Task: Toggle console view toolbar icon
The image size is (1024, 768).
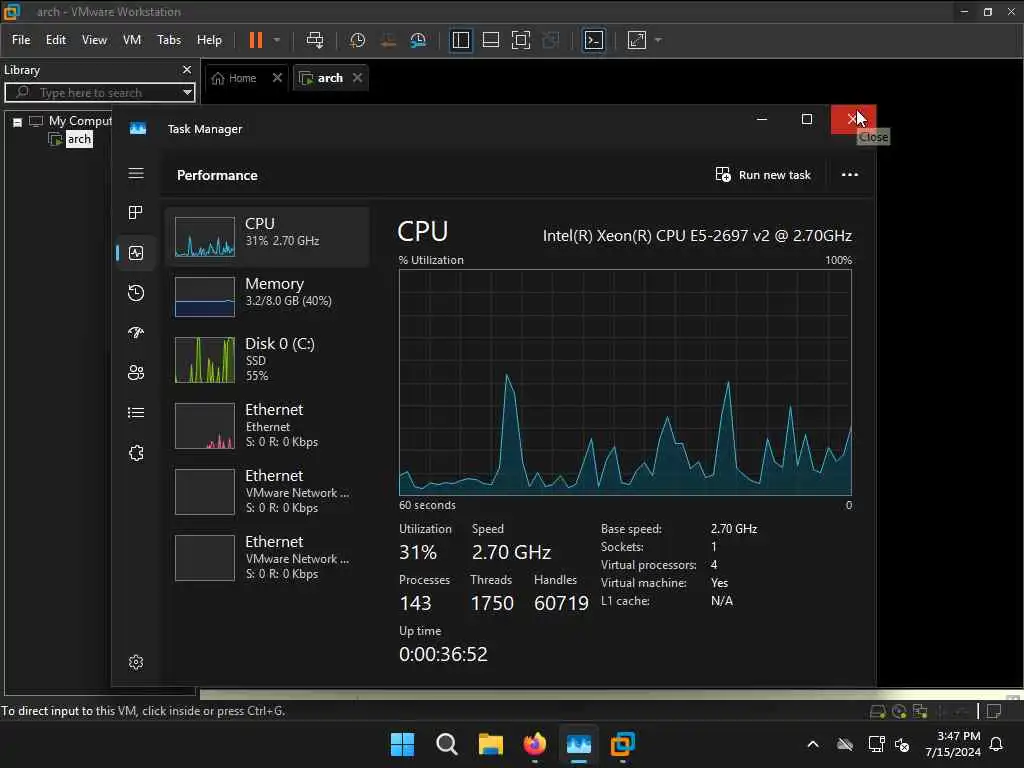Action: point(594,40)
